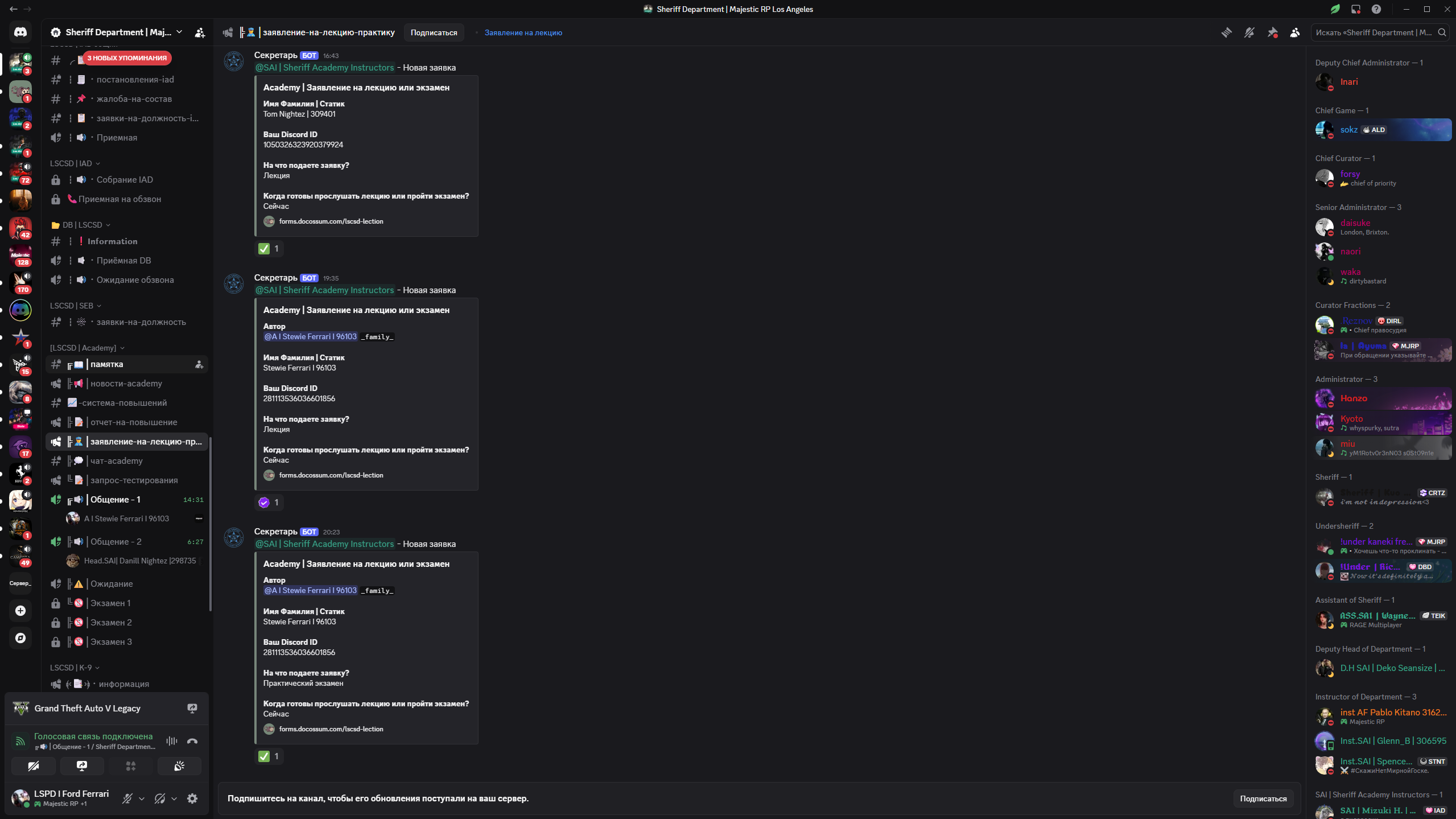Viewport: 1456px width, 819px height.
Task: Toggle headphone deafen in user panel
Action: pos(160,799)
